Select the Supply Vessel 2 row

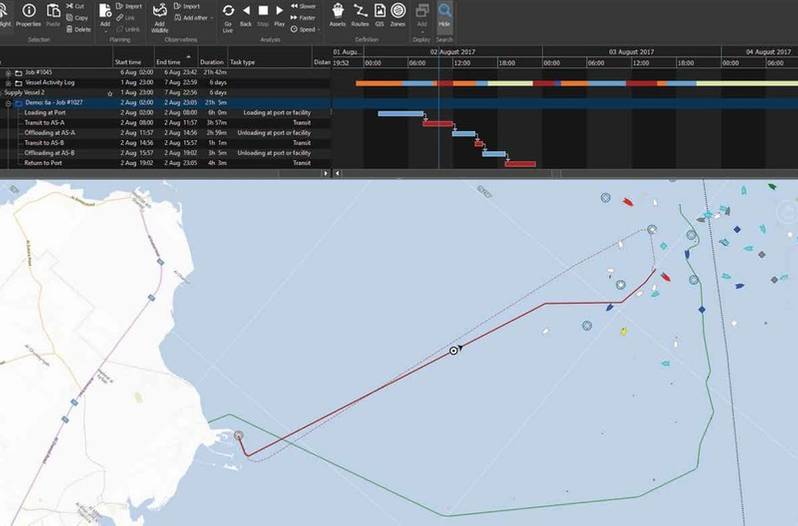(165, 93)
